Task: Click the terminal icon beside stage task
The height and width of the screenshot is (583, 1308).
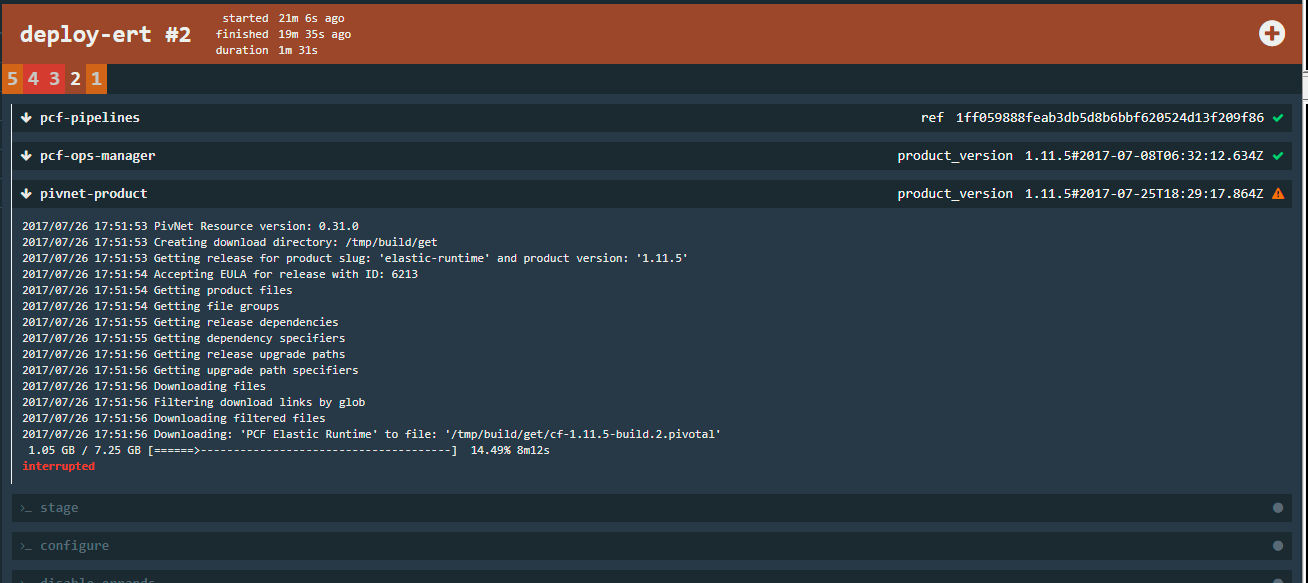Action: point(25,508)
